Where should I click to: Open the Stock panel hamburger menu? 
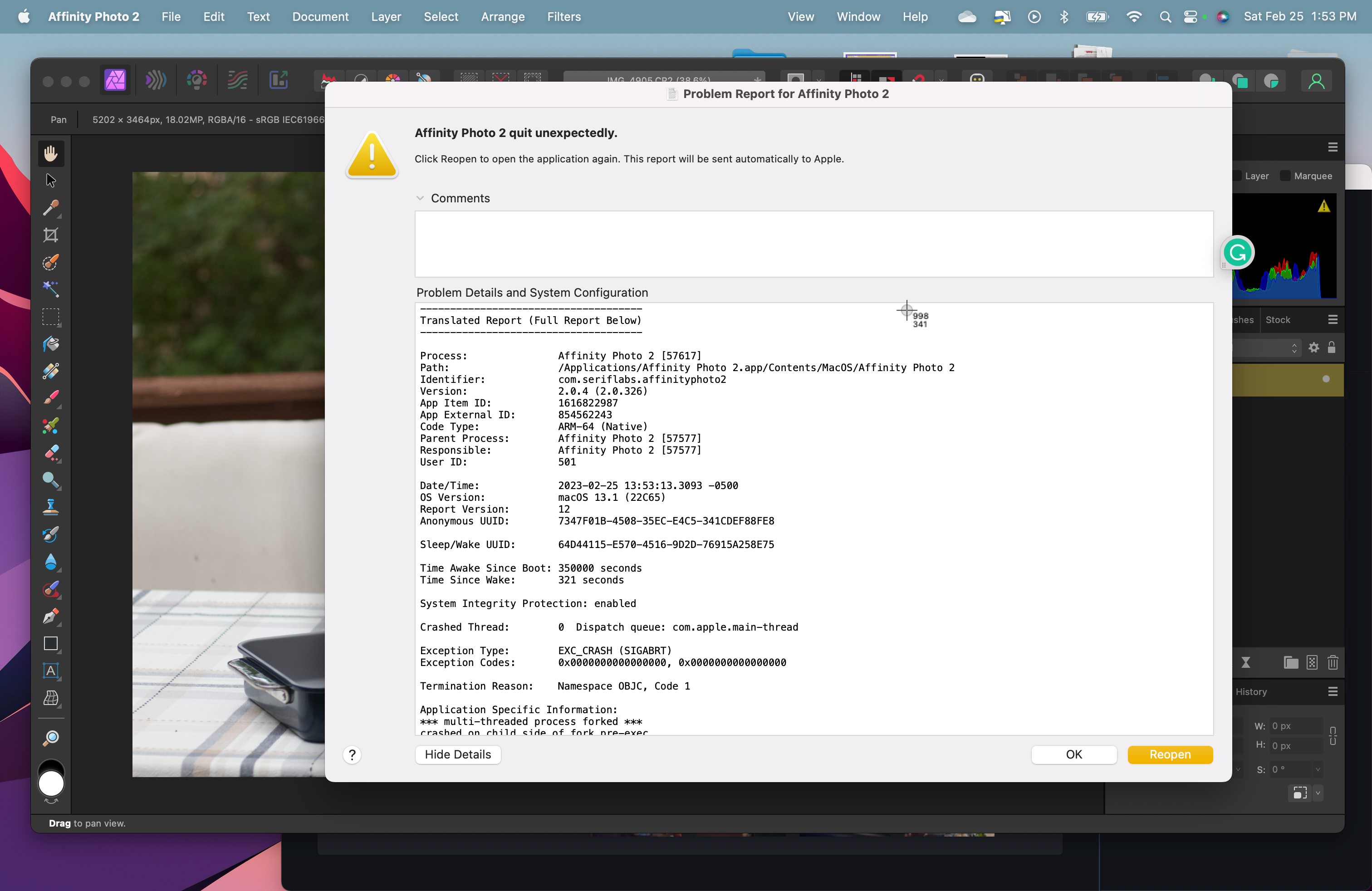[x=1333, y=320]
